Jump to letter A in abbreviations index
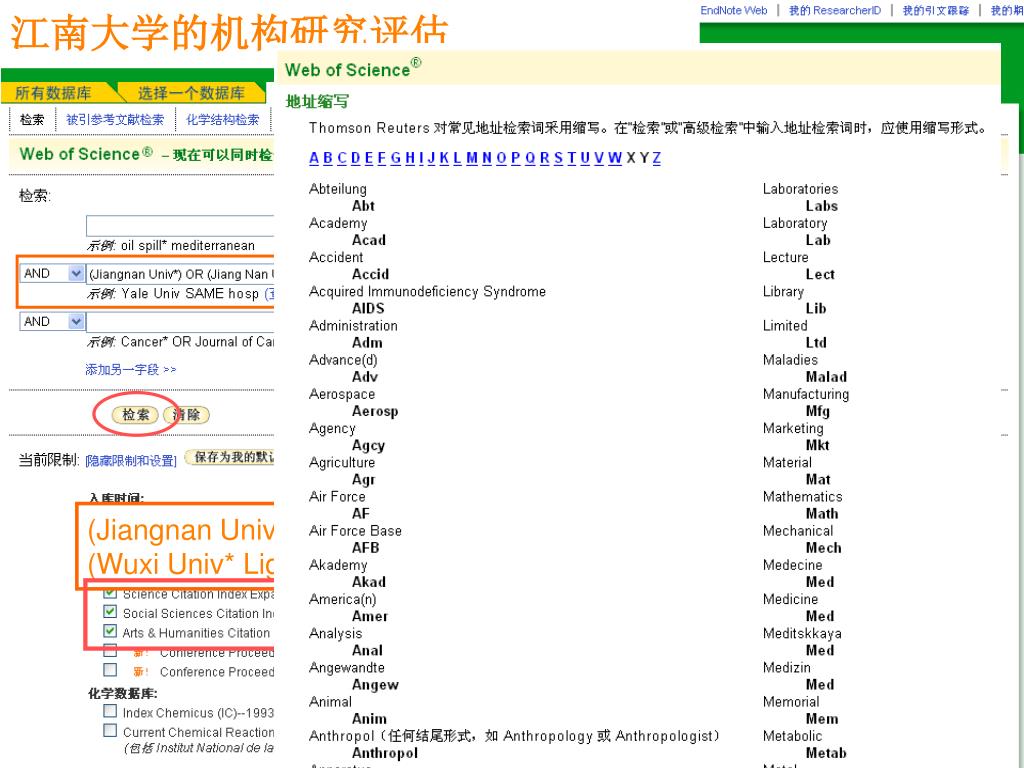This screenshot has height=768, width=1024. click(x=314, y=158)
